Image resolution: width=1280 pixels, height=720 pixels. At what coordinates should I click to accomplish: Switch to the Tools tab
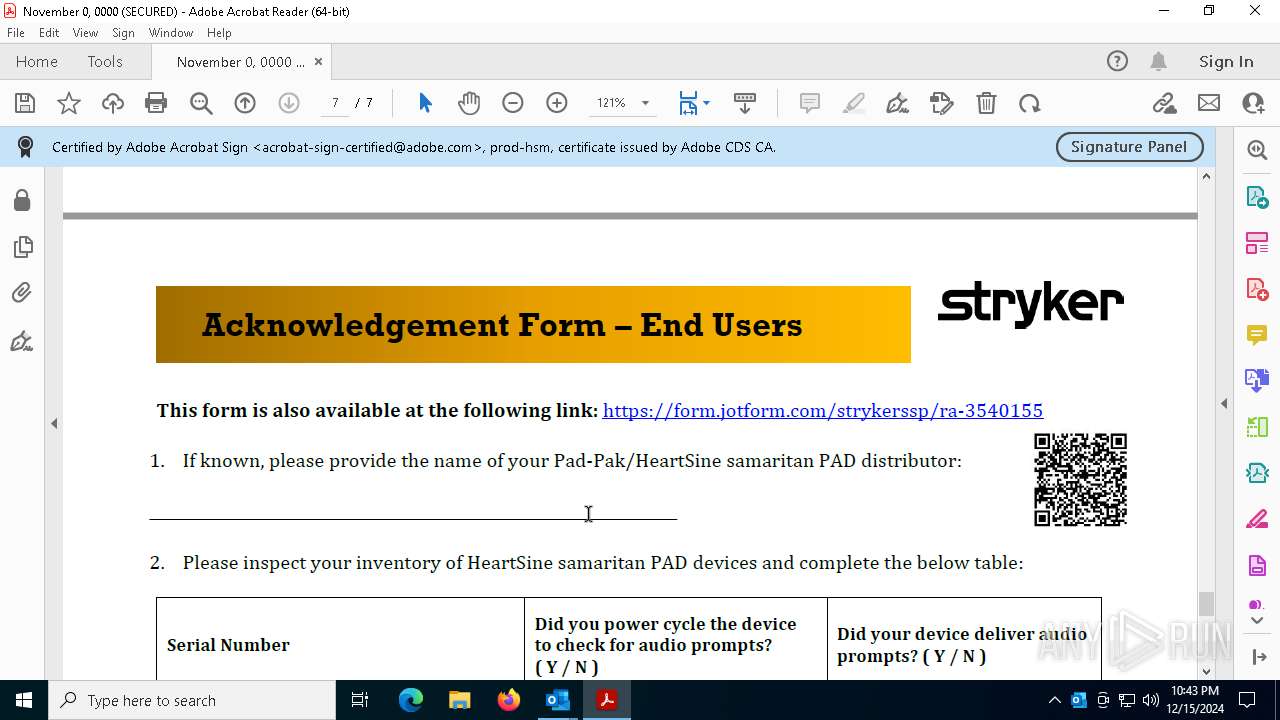105,61
